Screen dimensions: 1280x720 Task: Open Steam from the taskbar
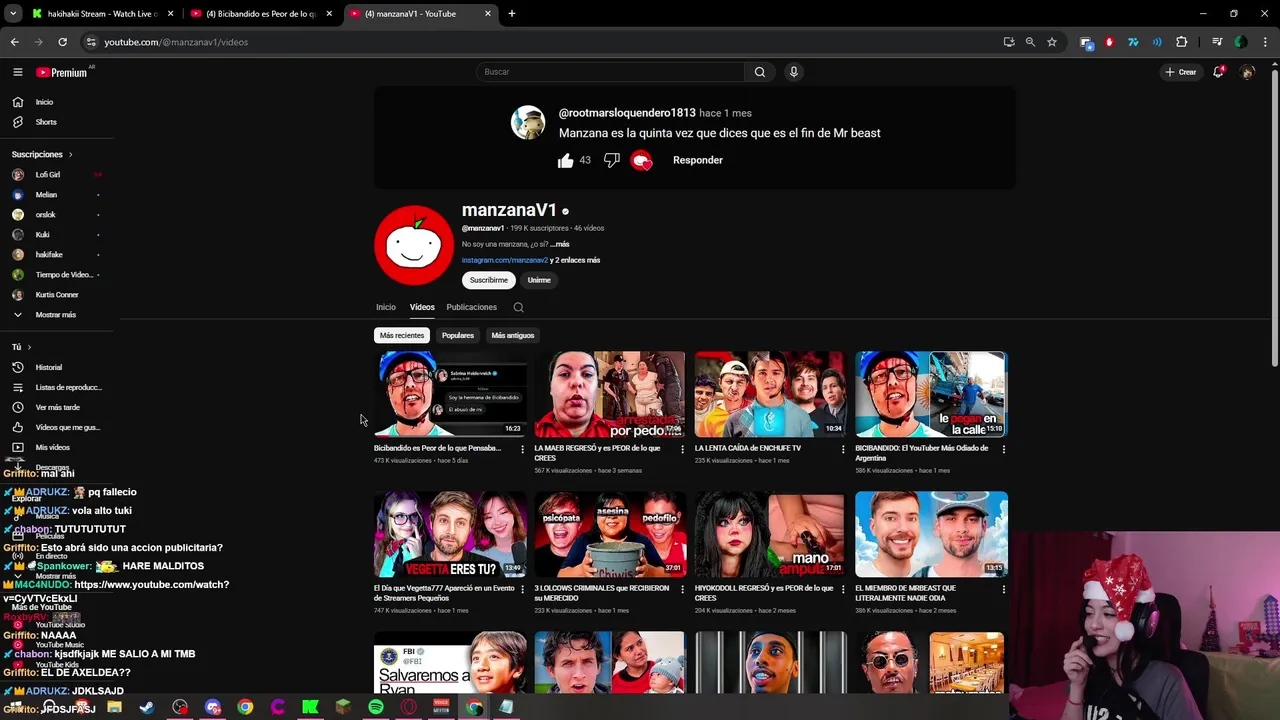pos(147,707)
